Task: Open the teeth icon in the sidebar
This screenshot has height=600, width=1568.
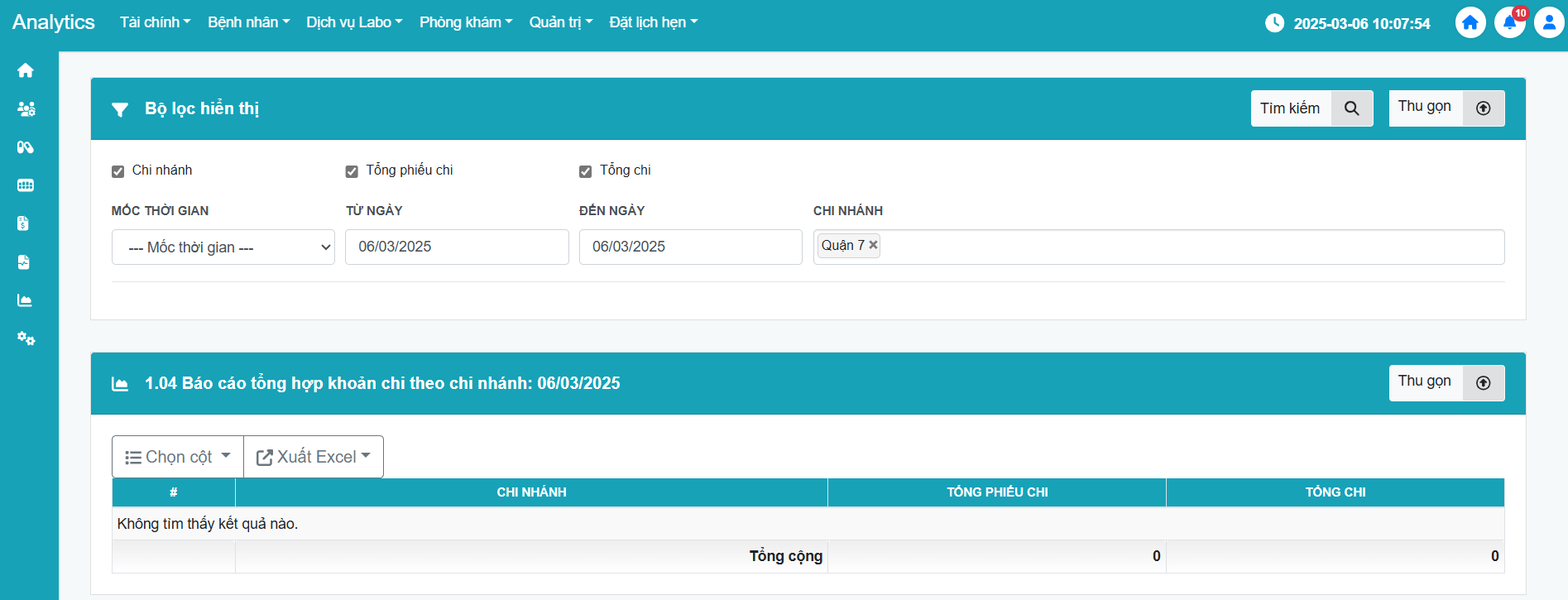Action: [26, 185]
